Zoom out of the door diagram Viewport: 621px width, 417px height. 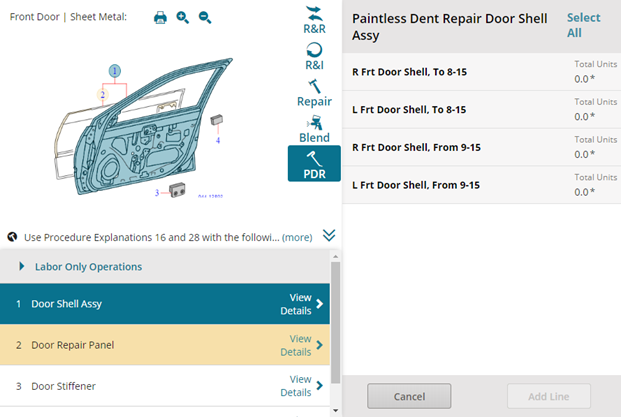pos(205,17)
